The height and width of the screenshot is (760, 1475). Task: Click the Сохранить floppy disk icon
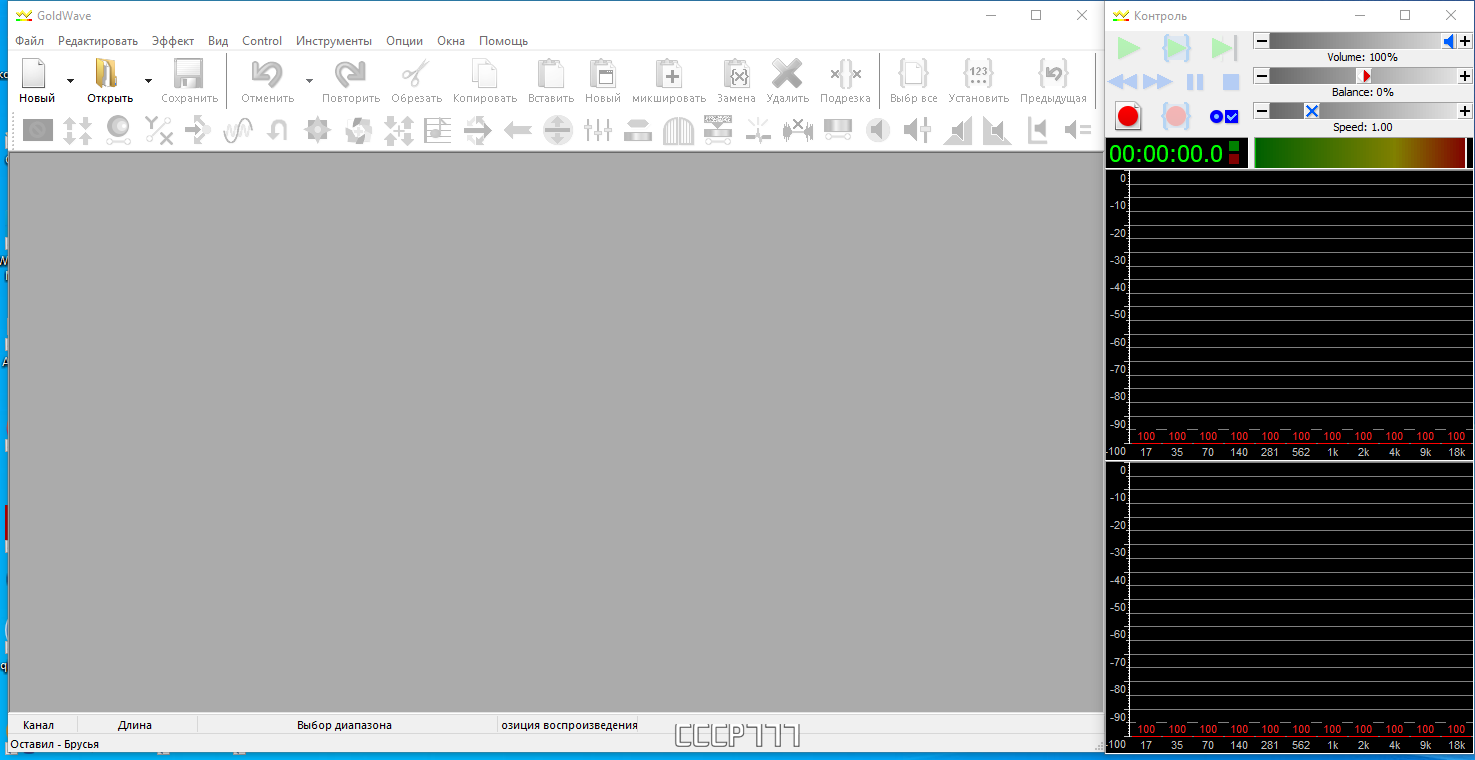[188, 75]
